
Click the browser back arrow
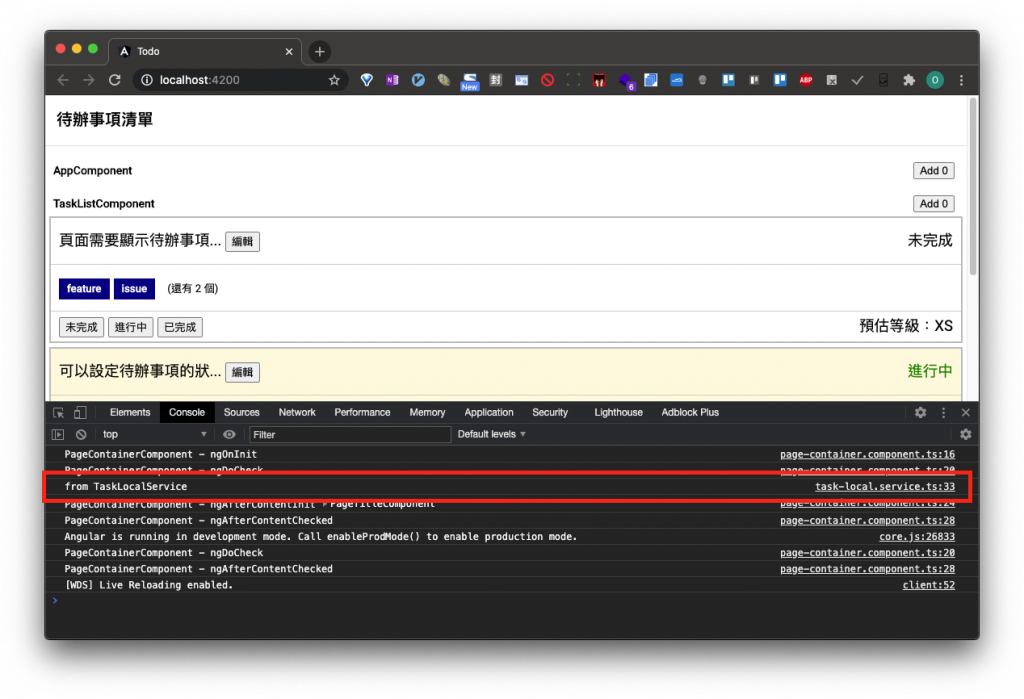click(63, 80)
